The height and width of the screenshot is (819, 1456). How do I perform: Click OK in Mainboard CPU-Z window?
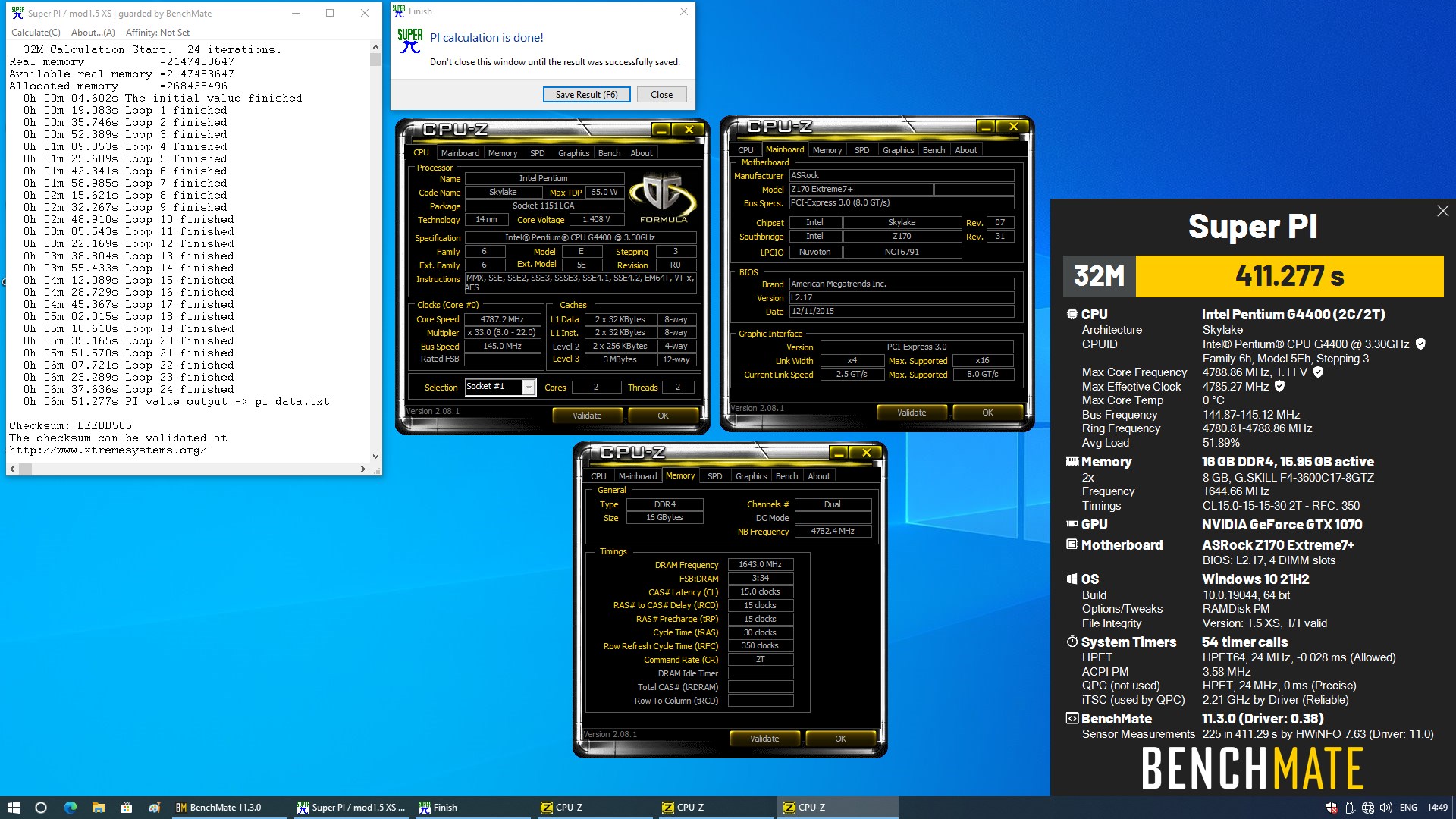click(987, 413)
